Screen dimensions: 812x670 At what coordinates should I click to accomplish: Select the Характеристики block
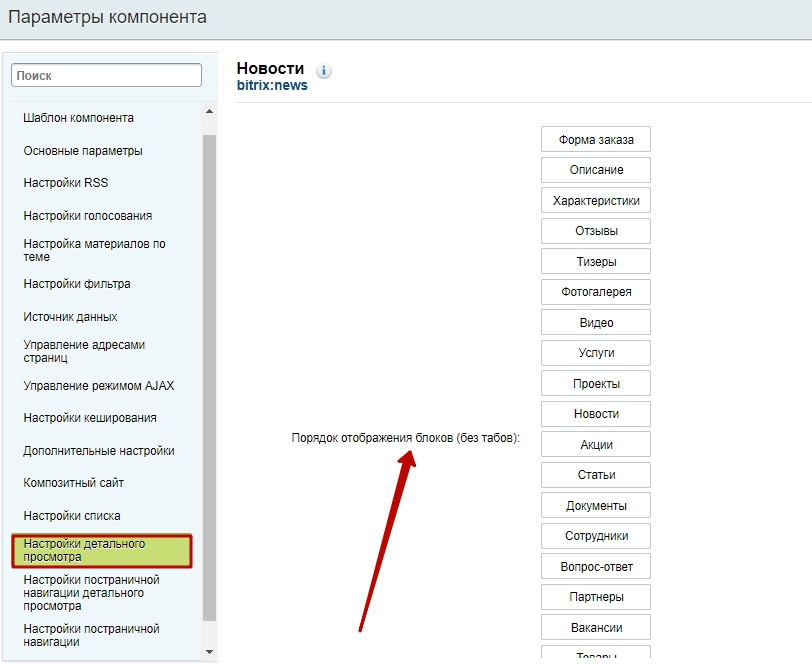(596, 200)
